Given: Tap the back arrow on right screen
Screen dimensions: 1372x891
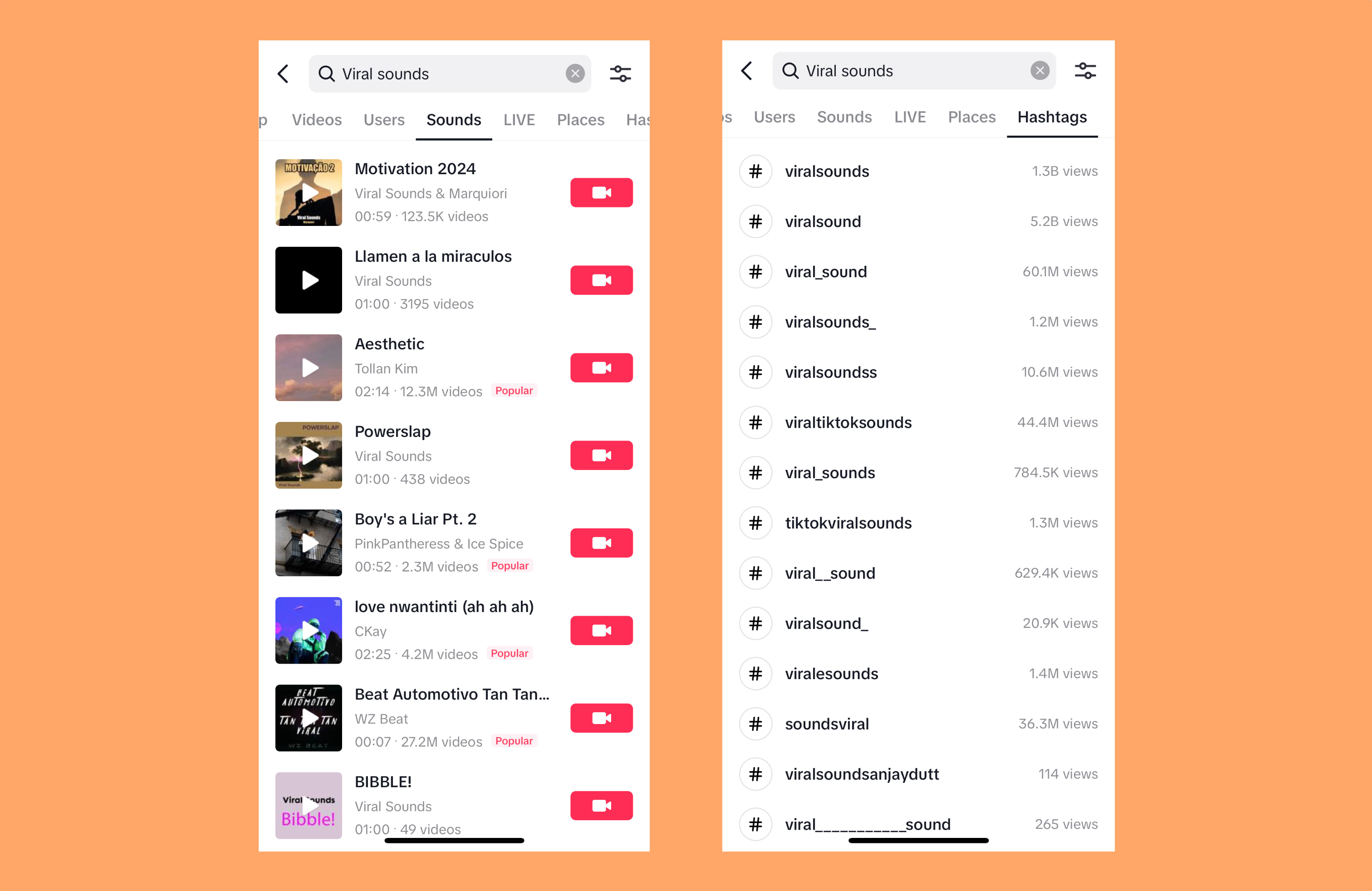Looking at the screenshot, I should 748,71.
